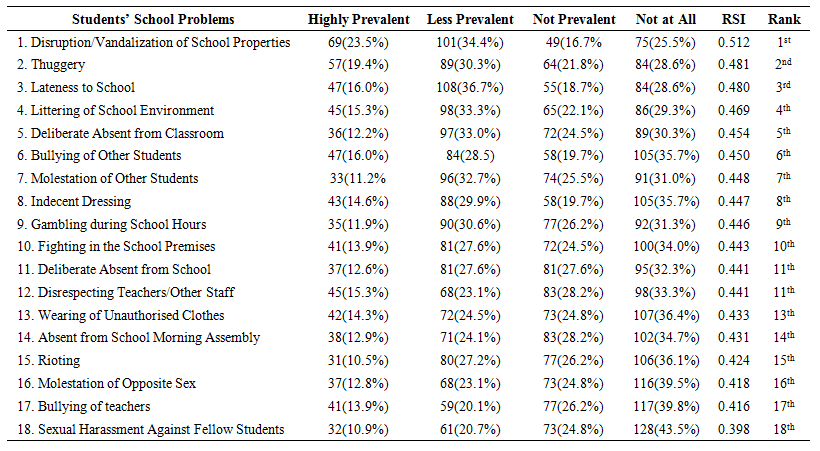Select the RSI value 0.398
The width and height of the screenshot is (820, 451).
[x=733, y=429]
